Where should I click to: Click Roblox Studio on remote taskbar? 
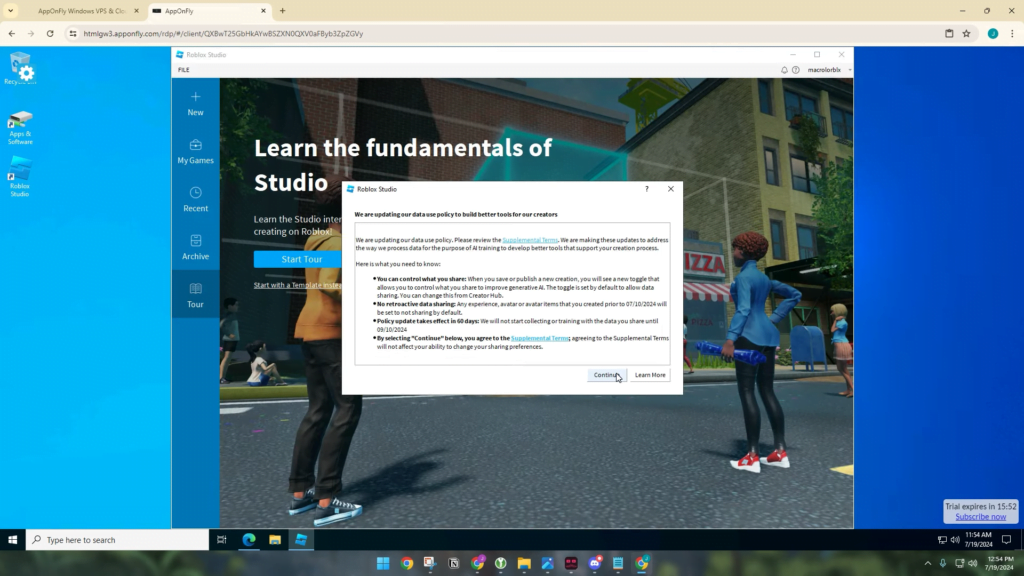(x=301, y=540)
